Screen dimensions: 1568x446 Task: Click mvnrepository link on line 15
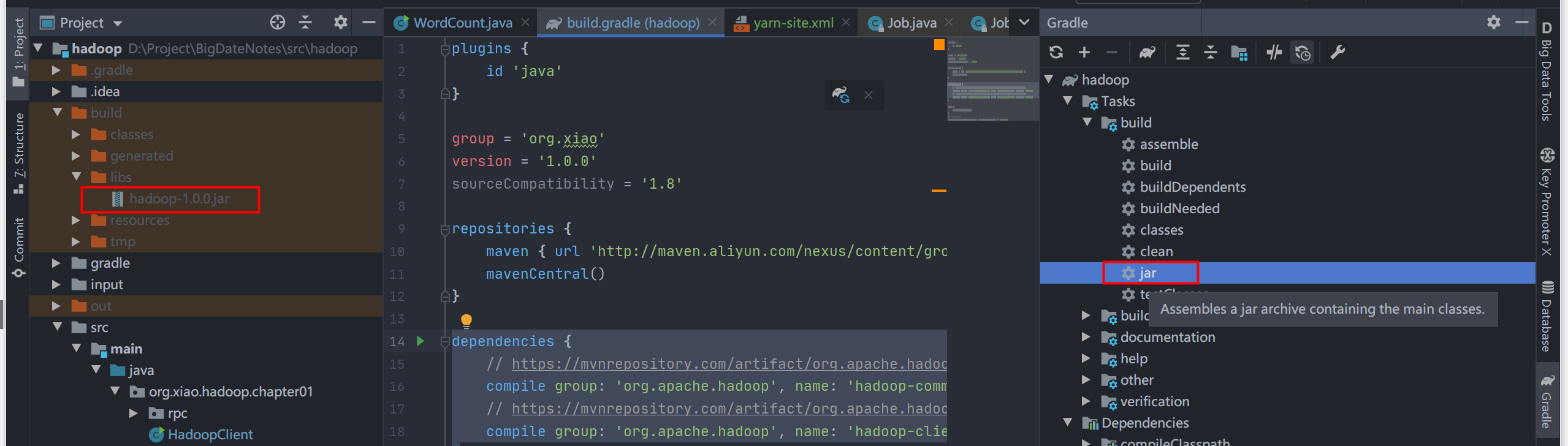point(729,364)
